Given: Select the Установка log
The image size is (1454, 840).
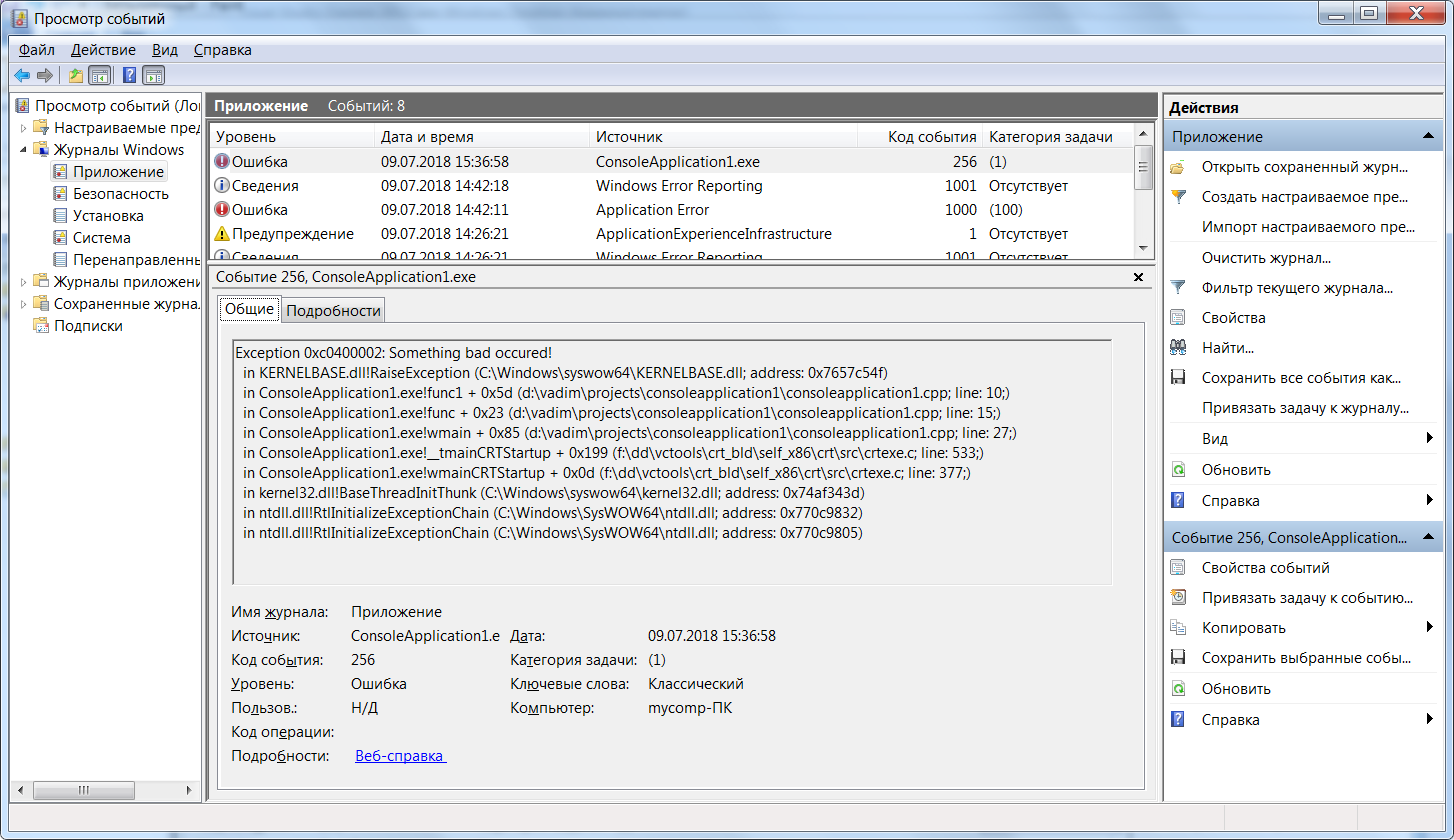Looking at the screenshot, I should pos(108,216).
